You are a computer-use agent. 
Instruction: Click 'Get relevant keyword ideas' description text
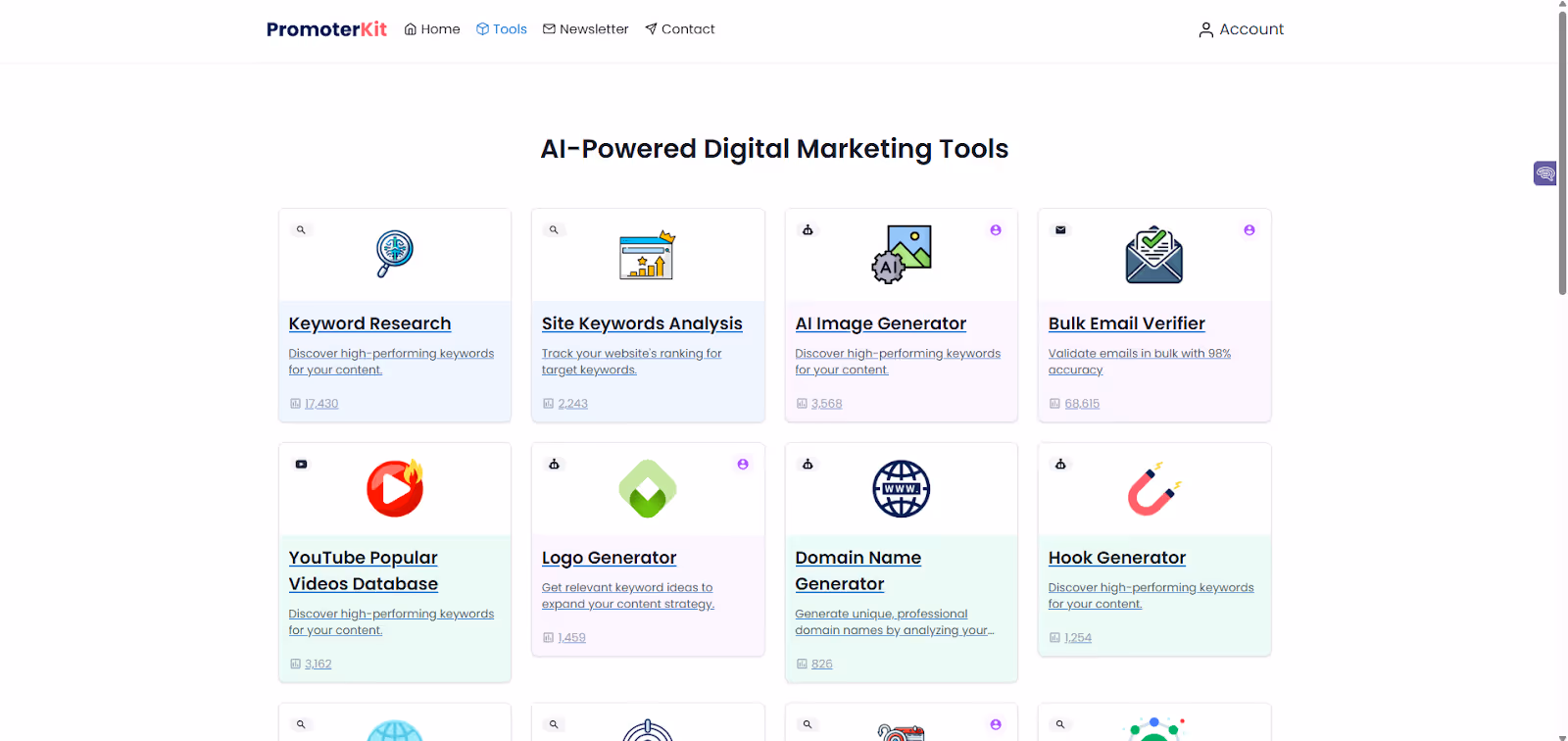click(628, 596)
